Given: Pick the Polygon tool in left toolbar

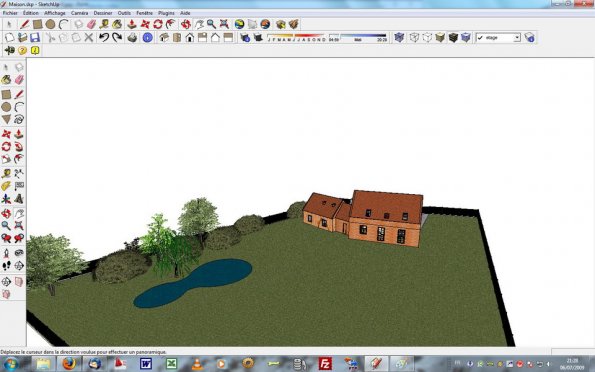Looking at the screenshot, I should [x=6, y=120].
